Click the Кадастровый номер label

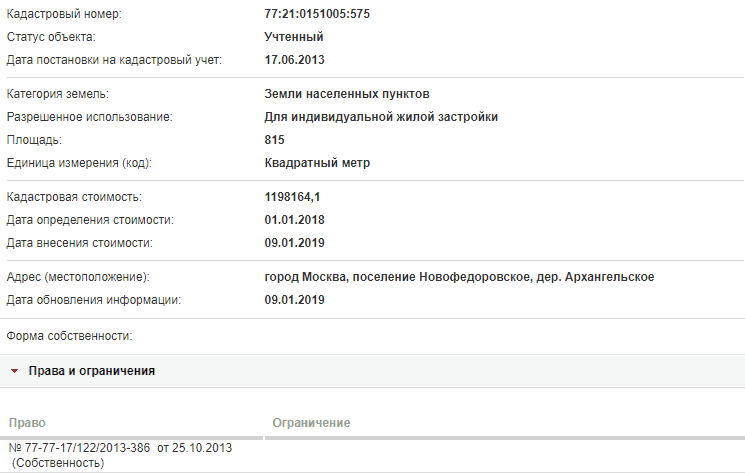coord(64,14)
